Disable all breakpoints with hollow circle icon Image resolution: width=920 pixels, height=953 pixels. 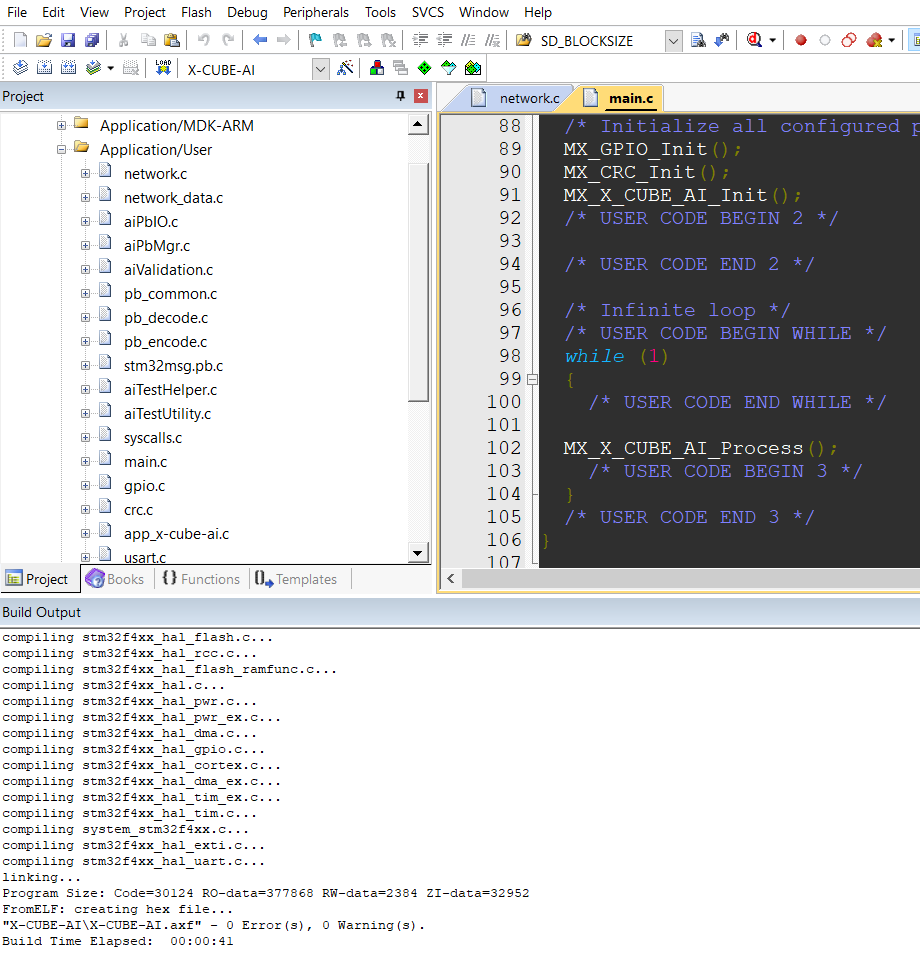824,42
